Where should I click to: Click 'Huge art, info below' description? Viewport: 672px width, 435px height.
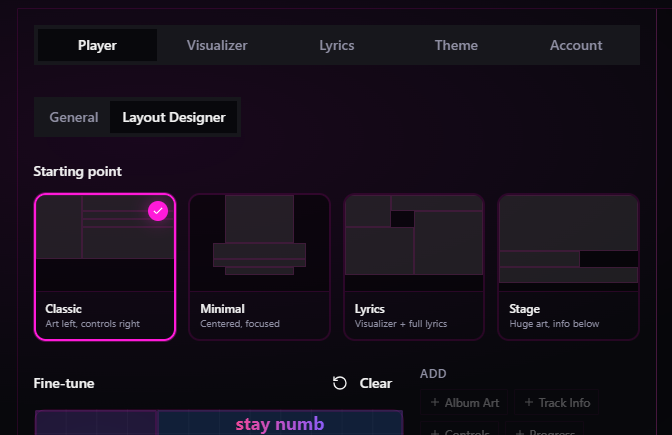pos(554,324)
